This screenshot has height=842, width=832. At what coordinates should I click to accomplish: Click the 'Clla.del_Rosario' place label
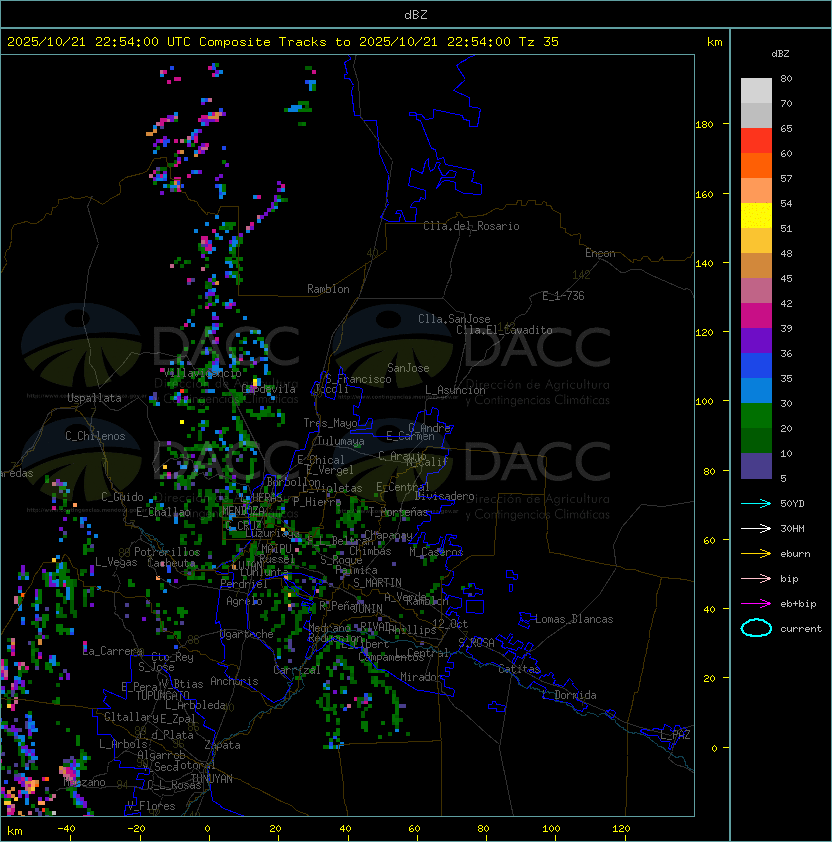(x=471, y=226)
